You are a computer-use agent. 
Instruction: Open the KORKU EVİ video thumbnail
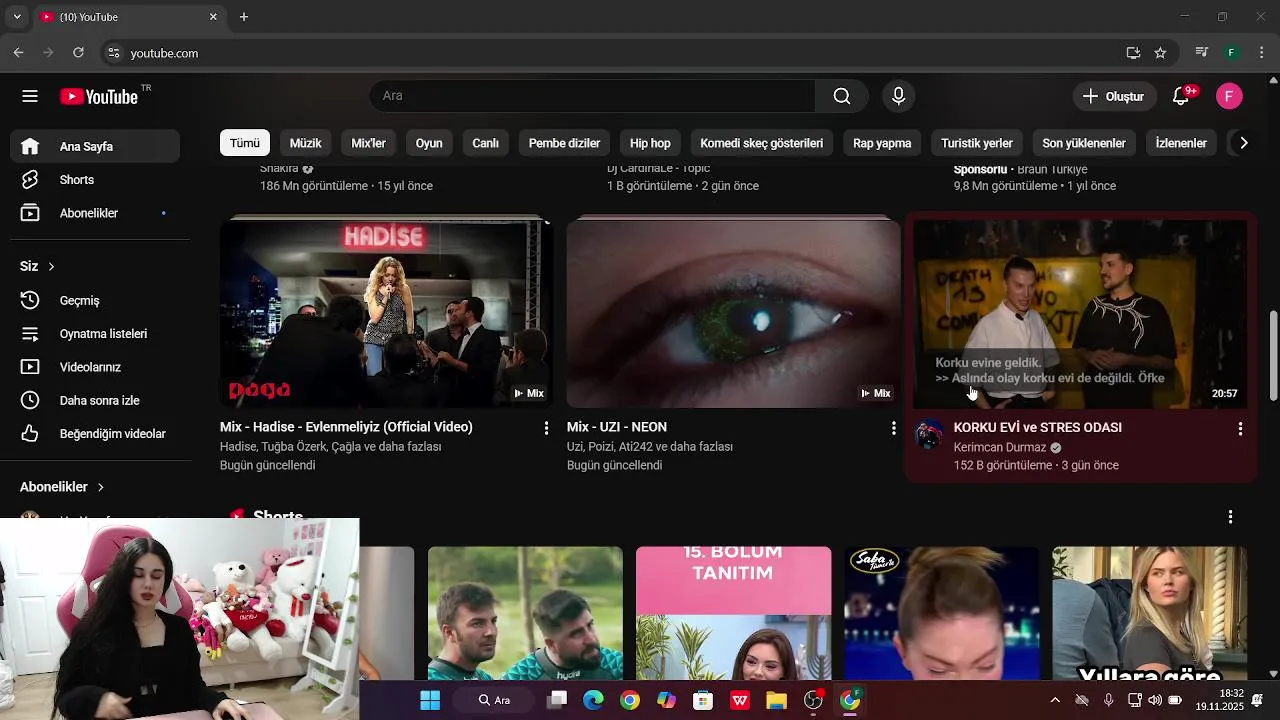(x=1080, y=314)
